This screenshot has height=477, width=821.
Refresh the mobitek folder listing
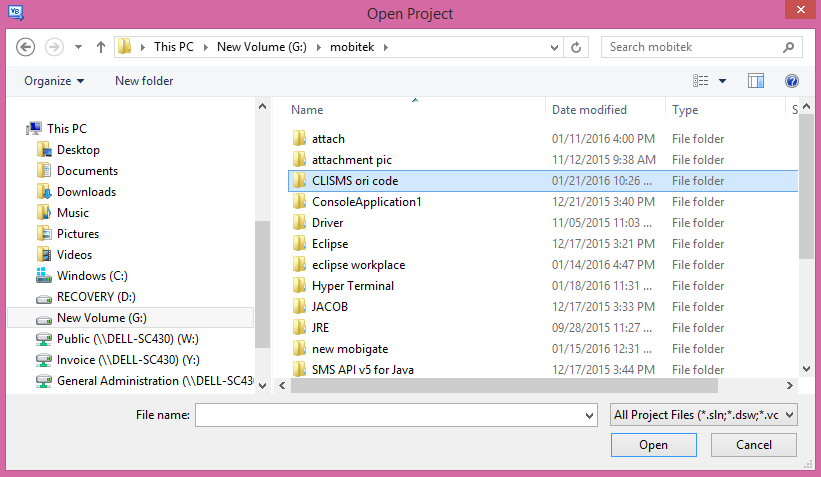coord(576,47)
